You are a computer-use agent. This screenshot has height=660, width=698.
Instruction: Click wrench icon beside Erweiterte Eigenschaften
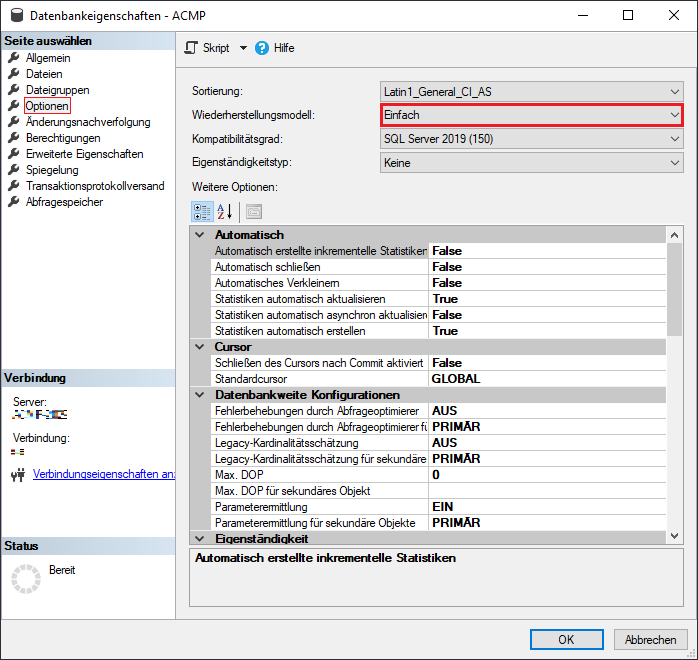tap(14, 154)
